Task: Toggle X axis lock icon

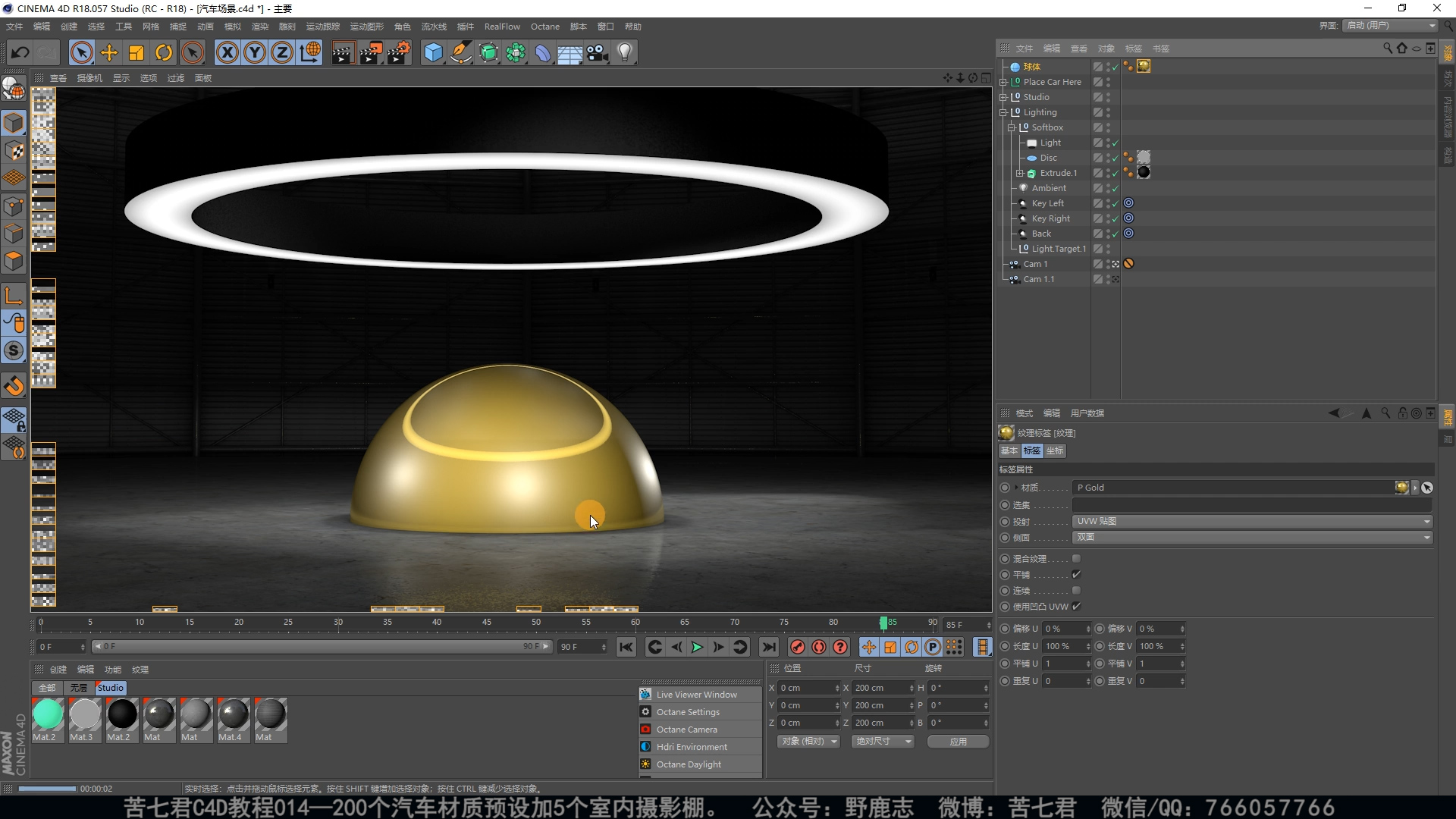Action: click(x=227, y=52)
